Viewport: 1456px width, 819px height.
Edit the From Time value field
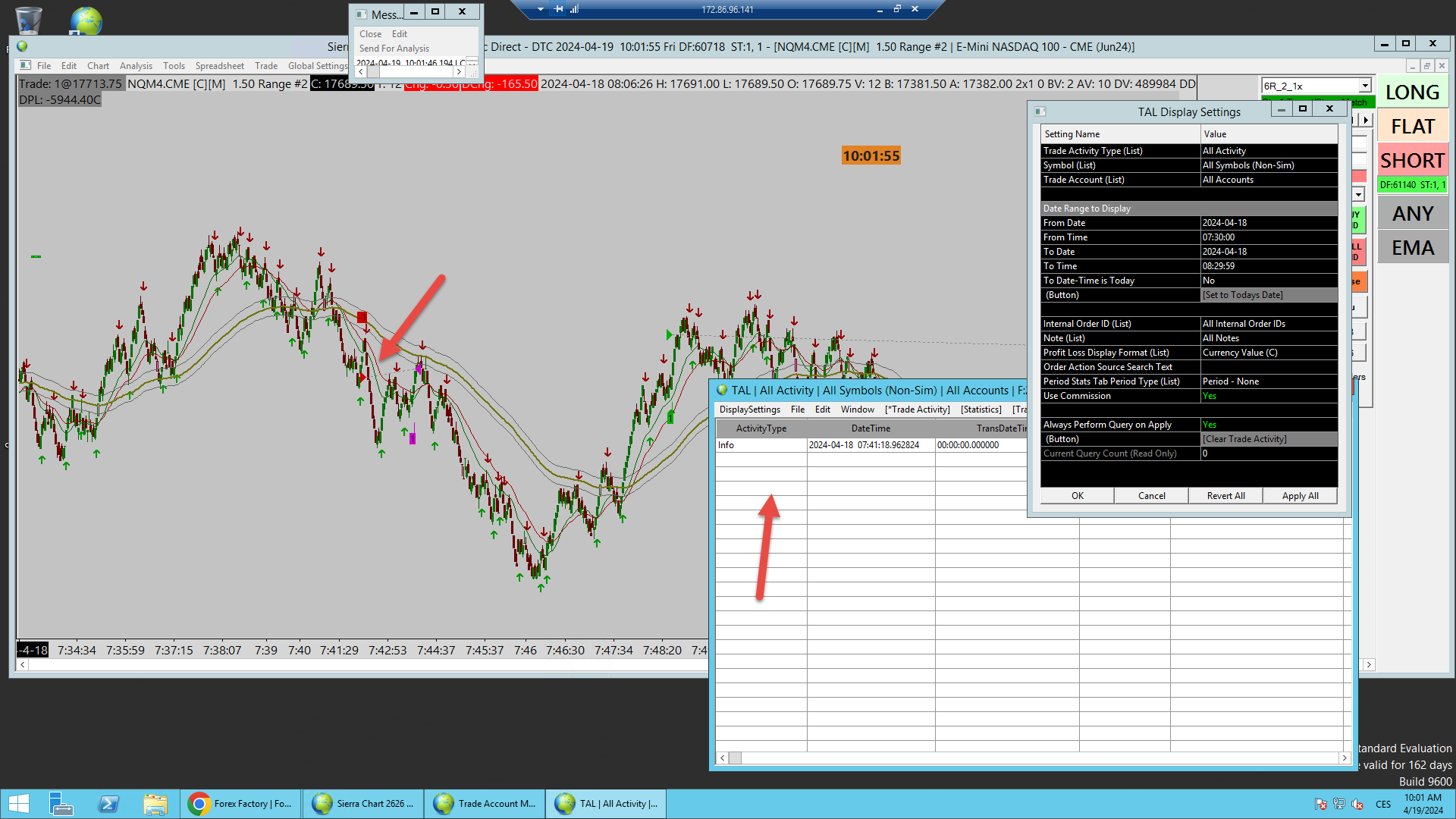click(x=1268, y=237)
